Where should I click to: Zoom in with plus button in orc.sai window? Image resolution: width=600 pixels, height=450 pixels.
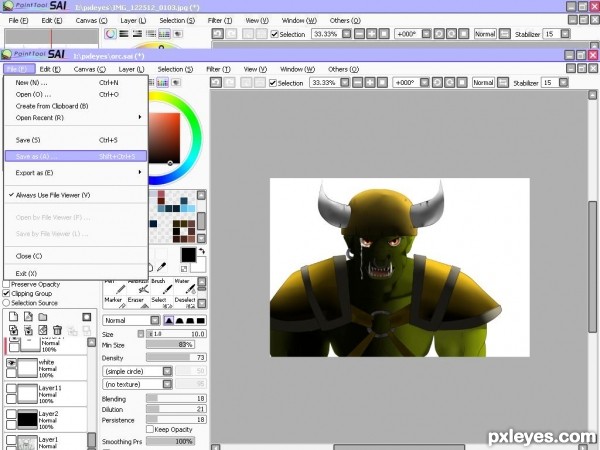370,82
